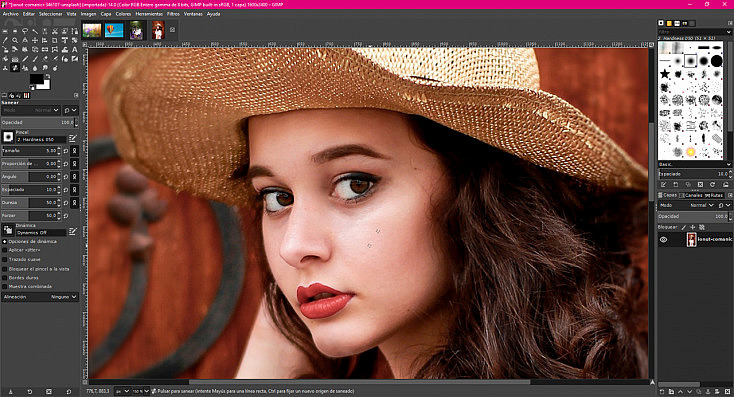The width and height of the screenshot is (734, 397).
Task: Open paint mode group dropdown beside Modo
Action: coord(70,110)
